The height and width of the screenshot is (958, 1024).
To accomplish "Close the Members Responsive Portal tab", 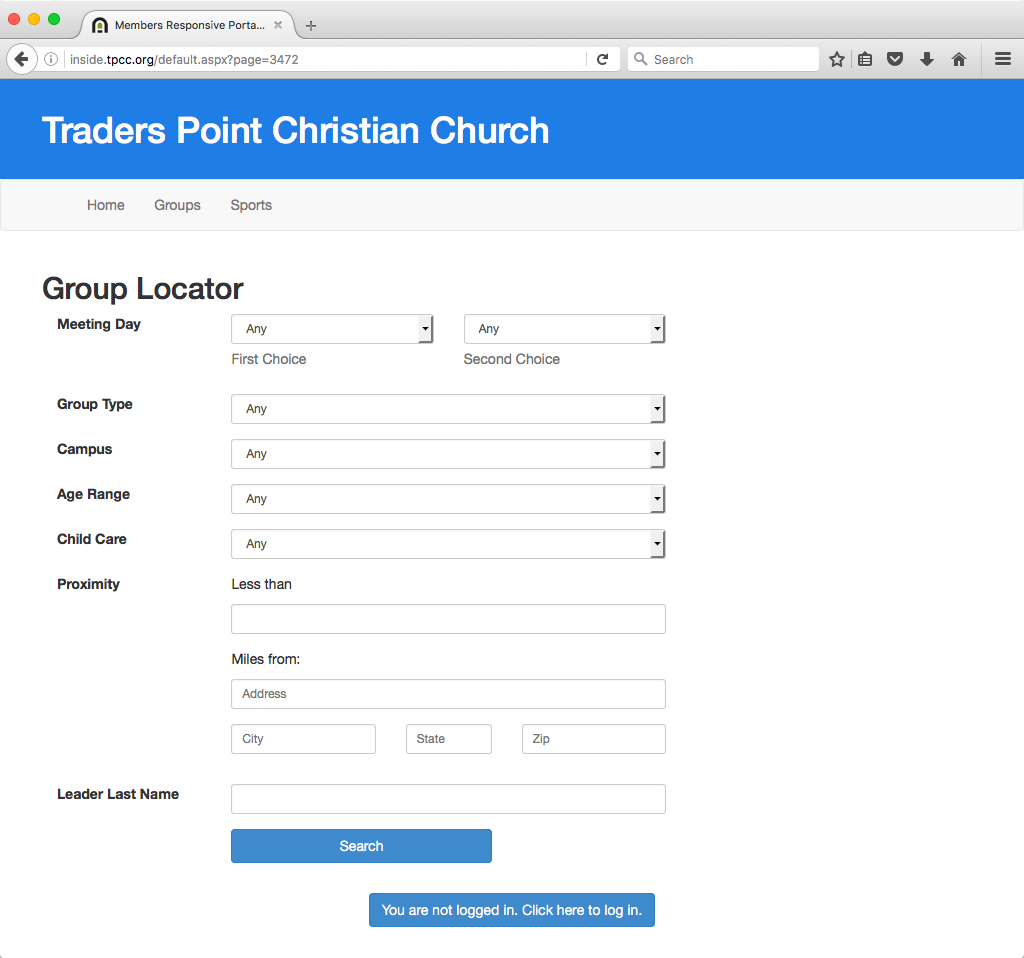I will click(x=278, y=25).
